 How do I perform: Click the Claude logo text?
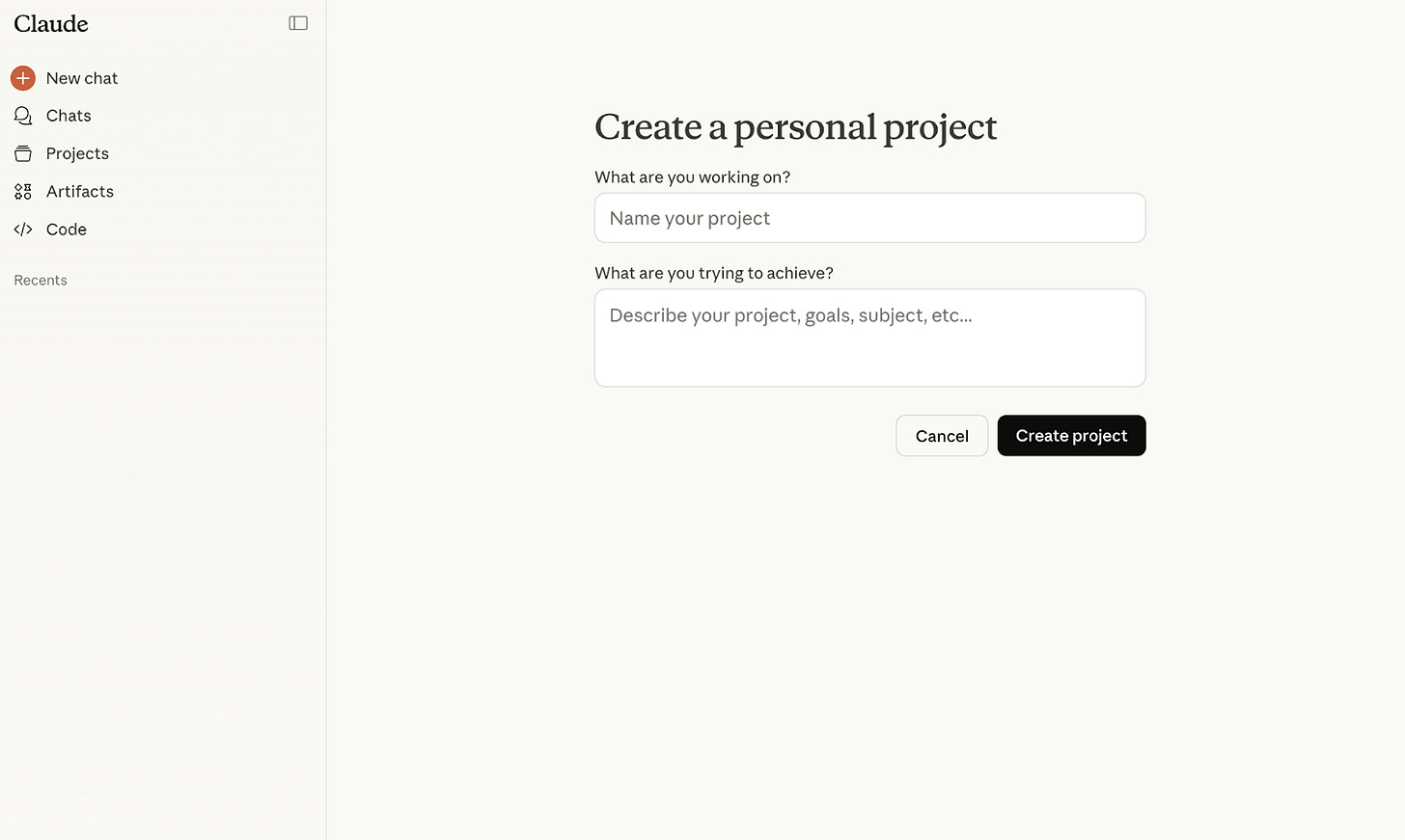pyautogui.click(x=51, y=23)
